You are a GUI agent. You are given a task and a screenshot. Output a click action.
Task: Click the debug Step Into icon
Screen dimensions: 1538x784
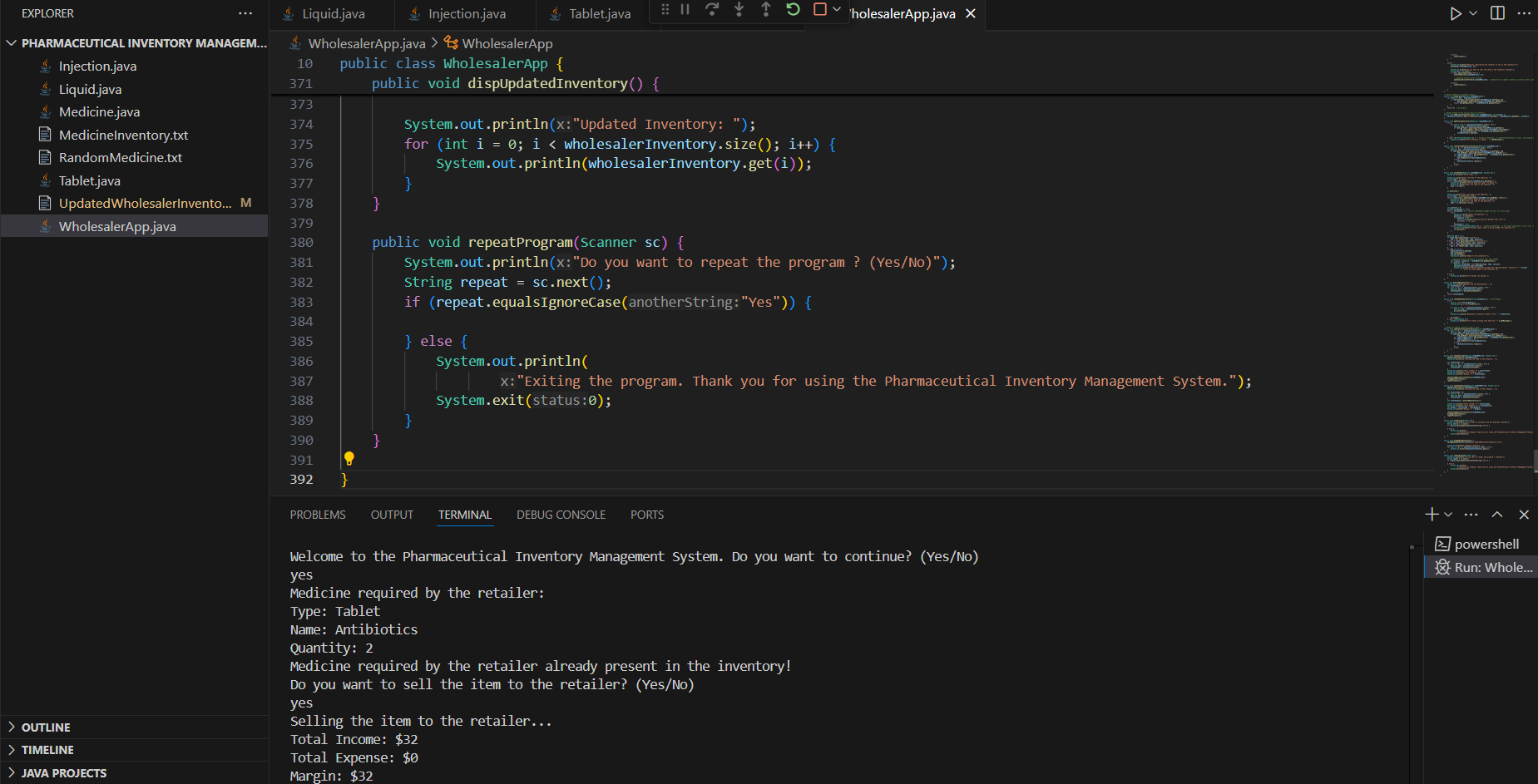(739, 10)
